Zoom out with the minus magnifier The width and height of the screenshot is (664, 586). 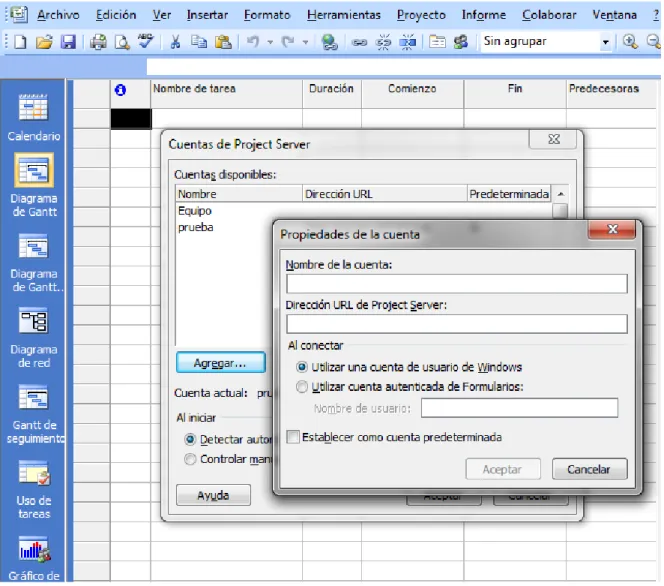(x=654, y=41)
